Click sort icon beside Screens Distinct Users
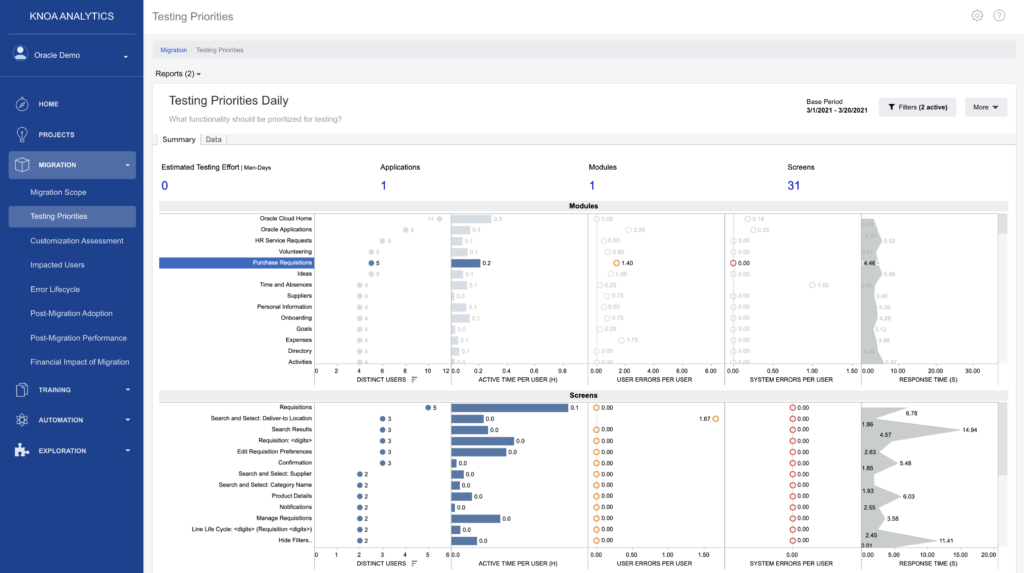Viewport: 1024px width, 573px height. pos(414,563)
